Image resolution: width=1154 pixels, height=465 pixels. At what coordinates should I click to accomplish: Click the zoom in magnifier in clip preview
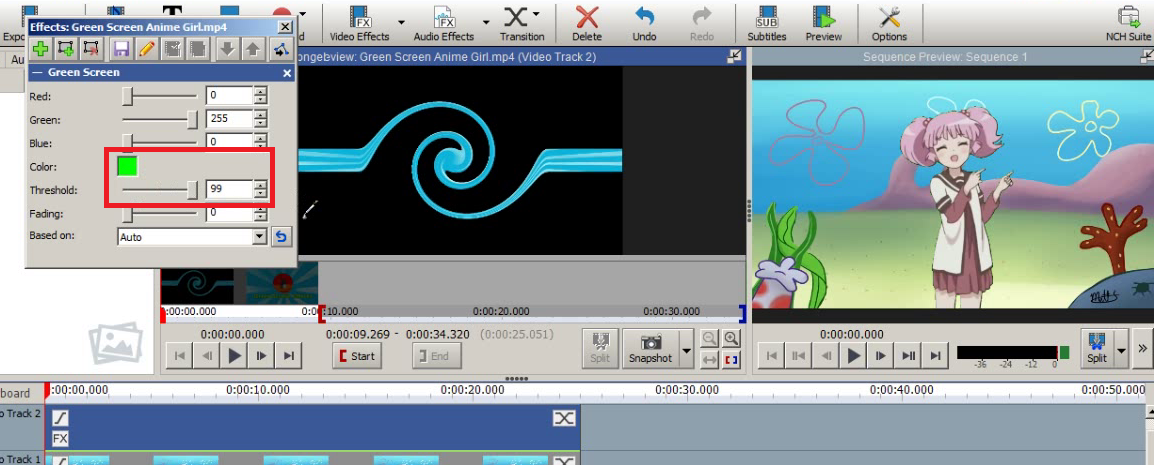tap(732, 338)
